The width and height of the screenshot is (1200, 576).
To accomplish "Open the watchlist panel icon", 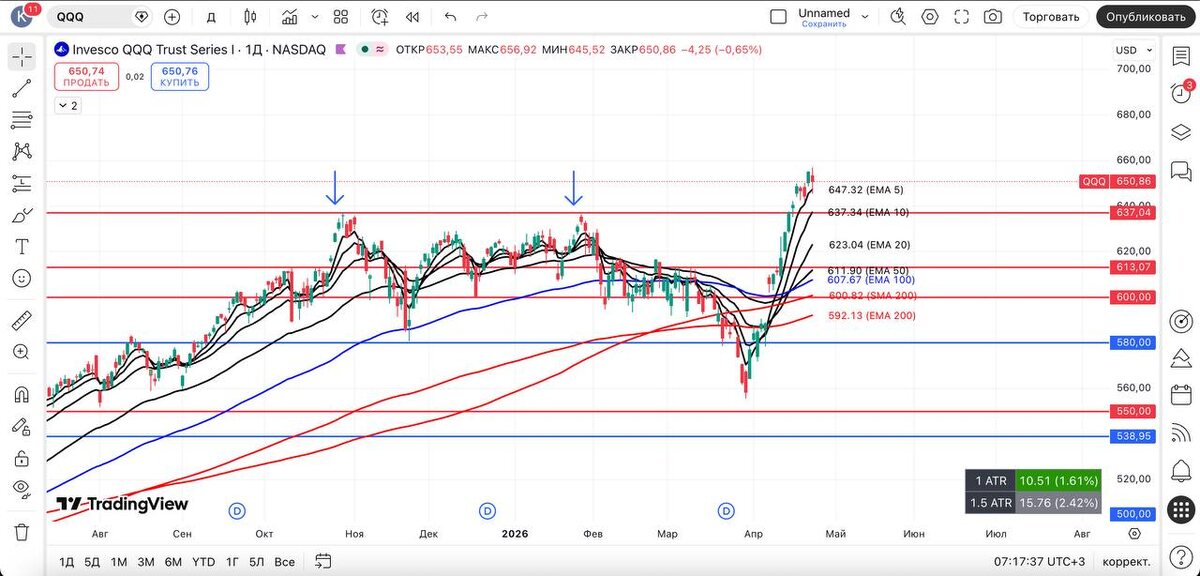I will 1180,56.
